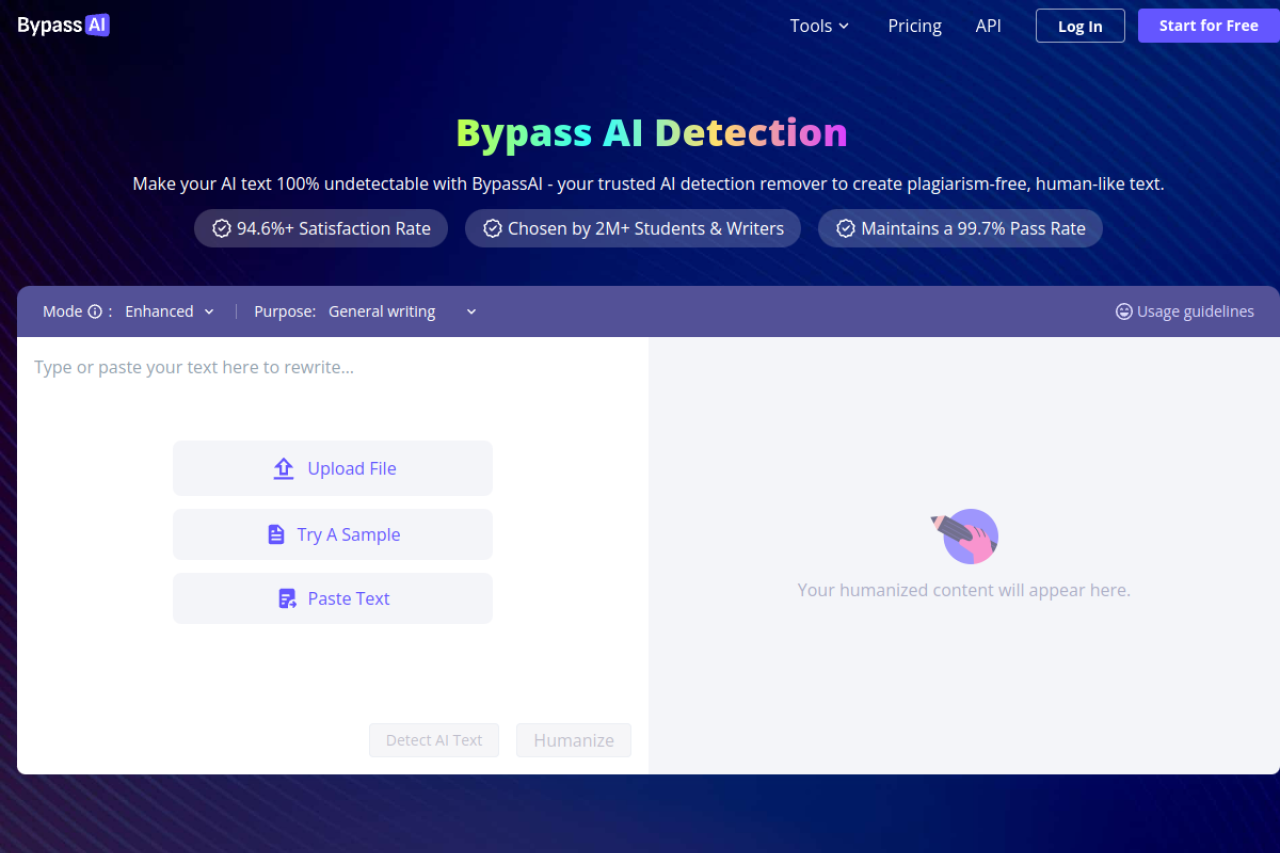The width and height of the screenshot is (1280, 853).
Task: Click the BypassAI logo
Action: [x=63, y=25]
